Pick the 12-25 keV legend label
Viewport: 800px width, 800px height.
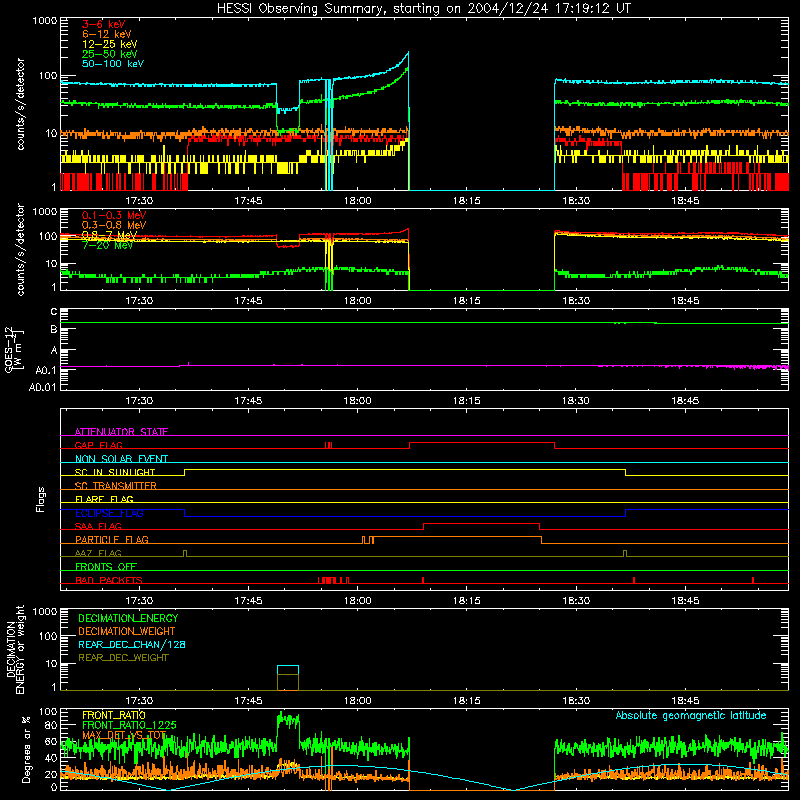coord(109,44)
